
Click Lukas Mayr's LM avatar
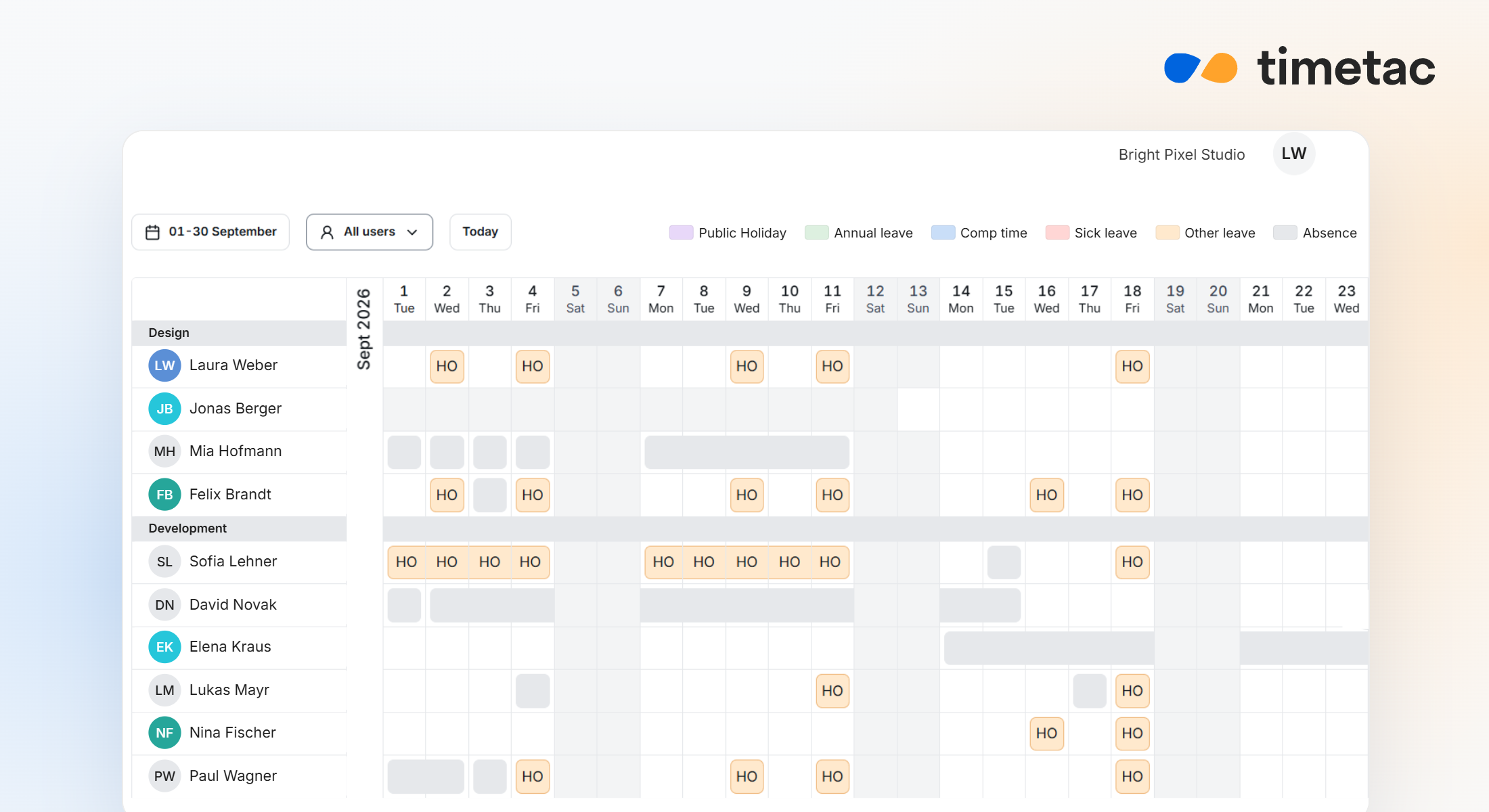tap(164, 690)
